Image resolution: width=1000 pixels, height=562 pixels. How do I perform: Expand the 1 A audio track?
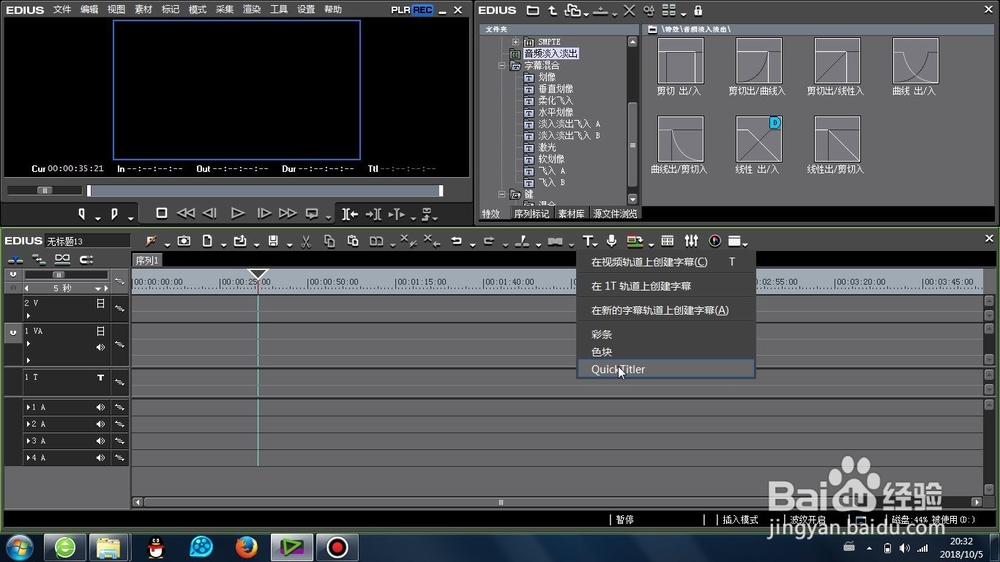point(27,407)
